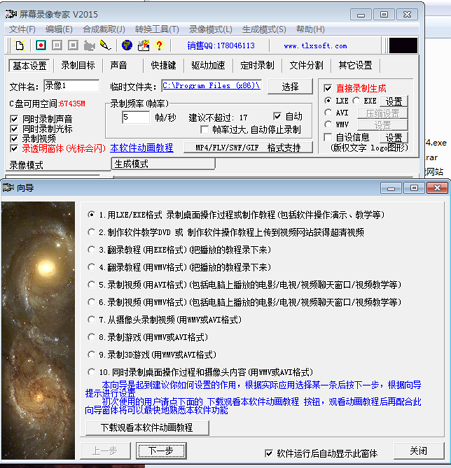Select the AVI format radio button
The height and width of the screenshot is (468, 451).
(x=328, y=113)
